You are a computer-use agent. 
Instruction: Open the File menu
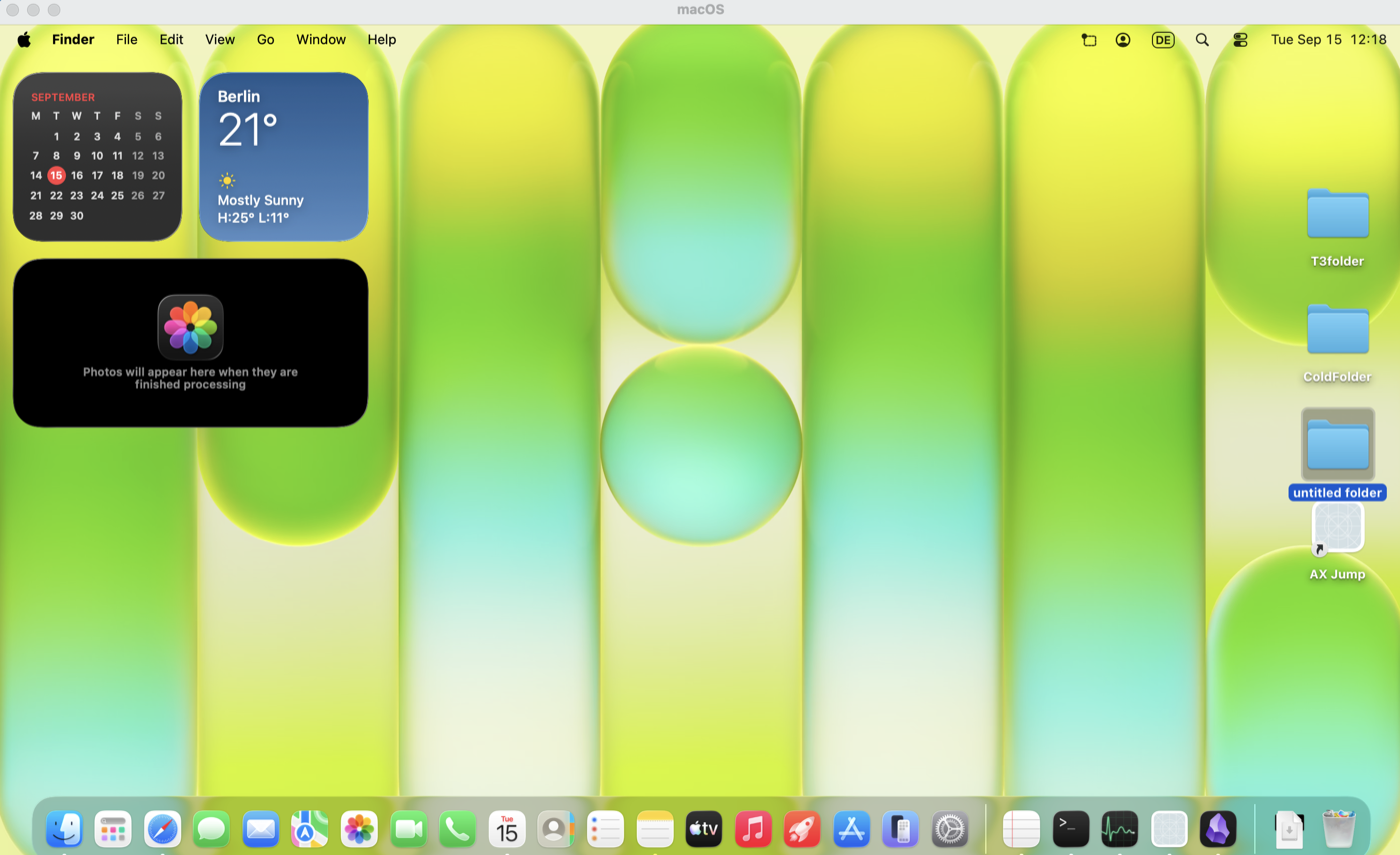click(x=127, y=40)
